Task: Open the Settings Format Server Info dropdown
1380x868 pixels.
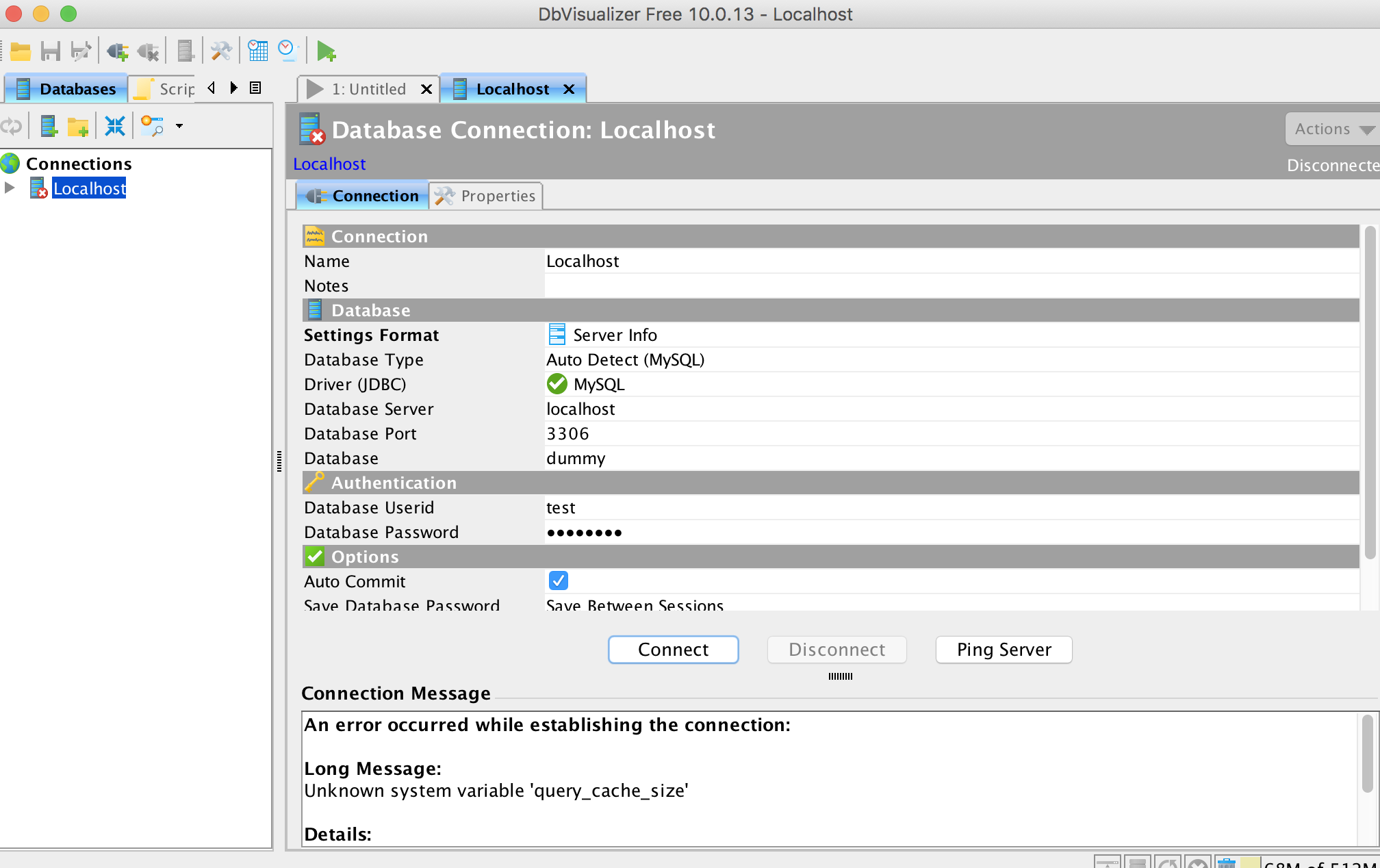Action: click(x=951, y=335)
